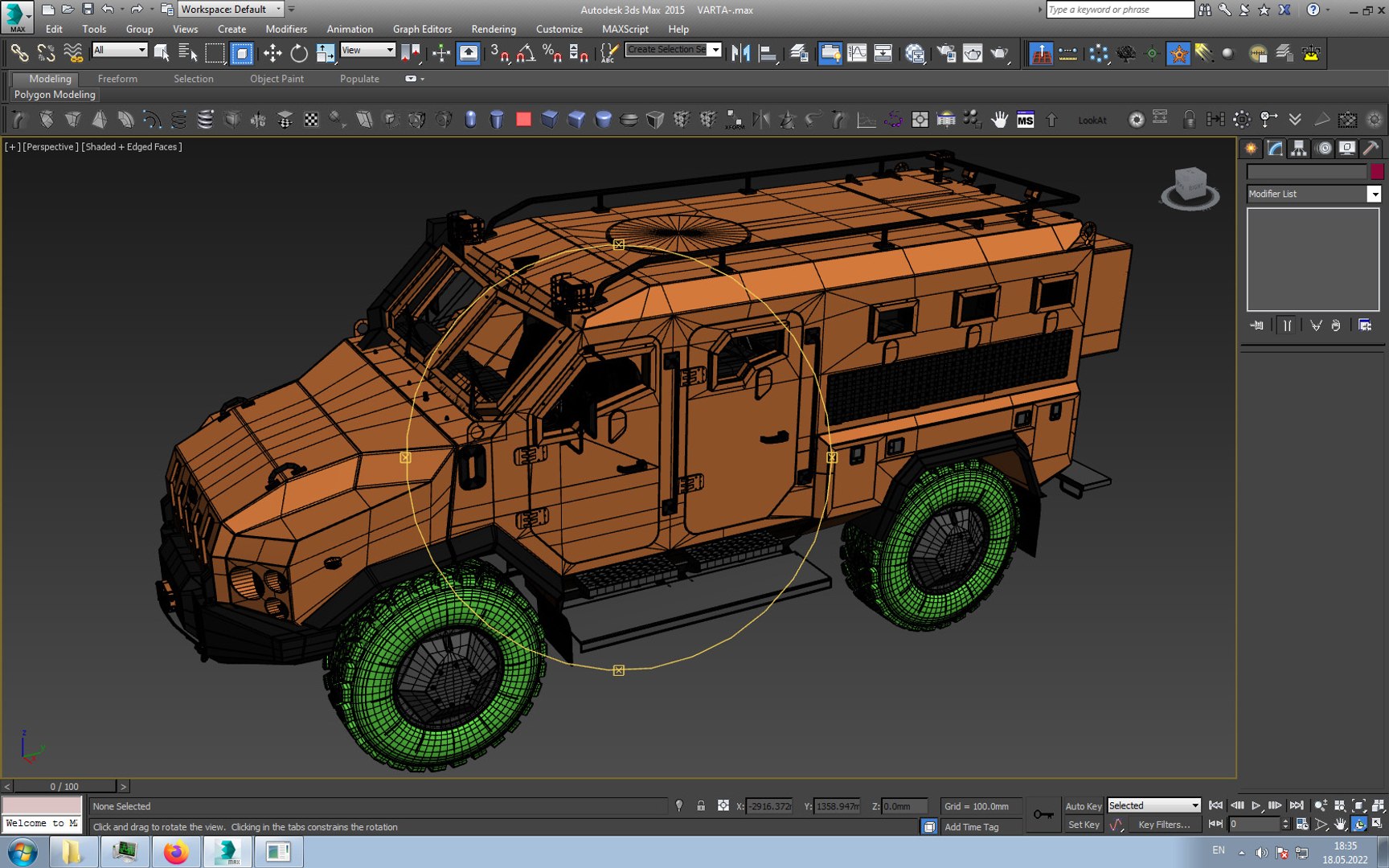Switch to the Freeform ribbon tab

117,79
